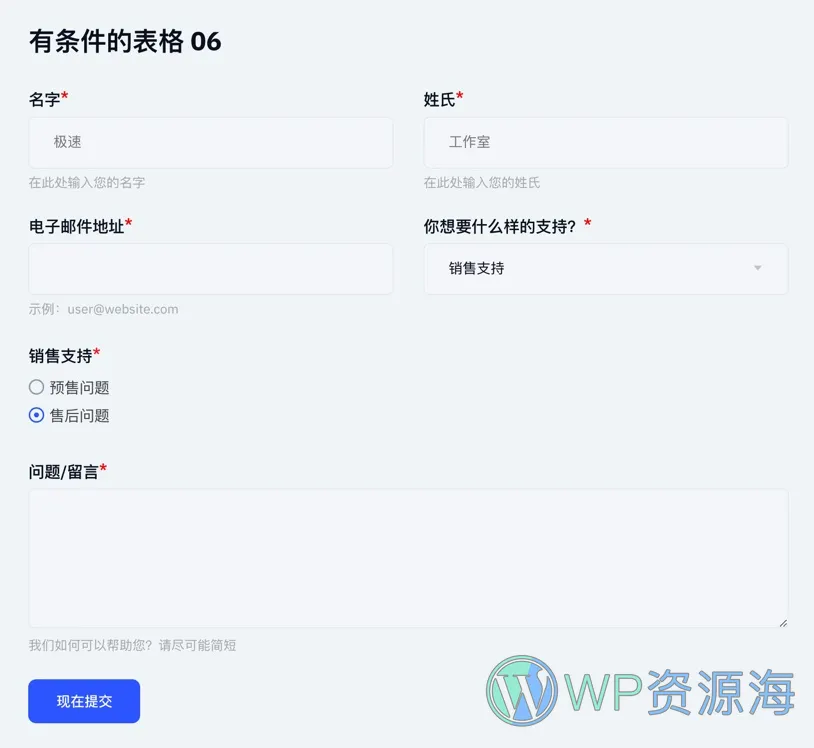Click the example text user@website.com
Viewport: 814px width, 748px height.
(123, 309)
